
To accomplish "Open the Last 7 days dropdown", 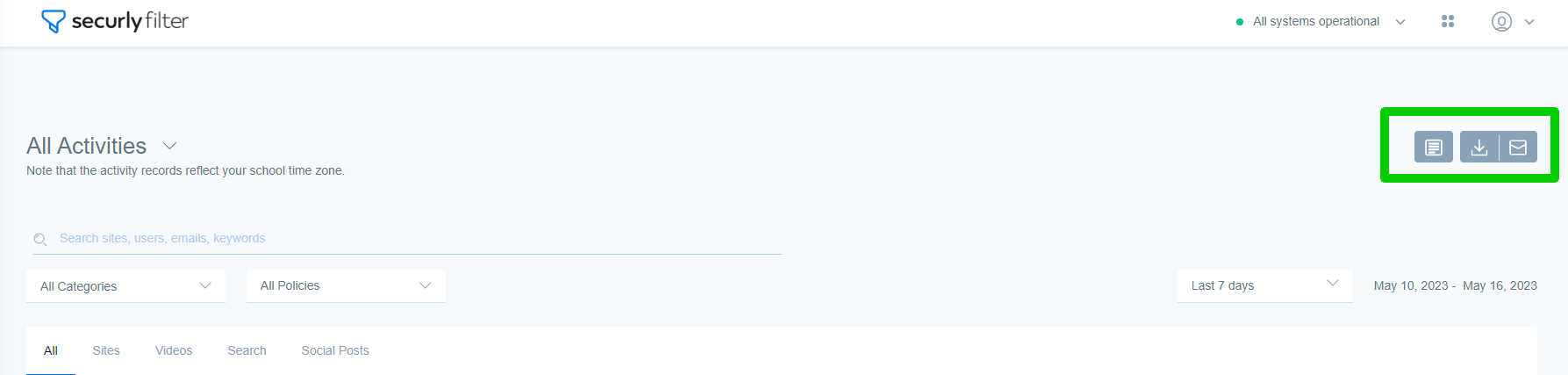I will [x=1264, y=286].
